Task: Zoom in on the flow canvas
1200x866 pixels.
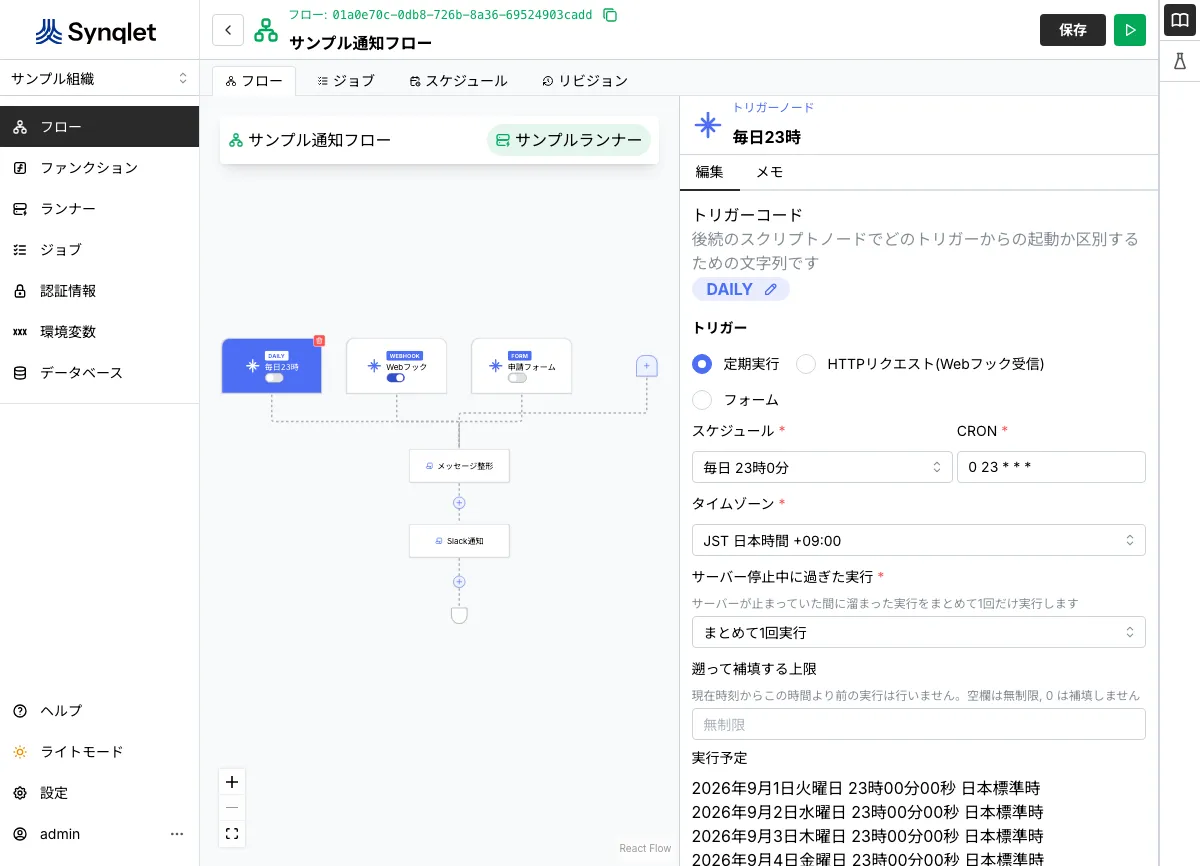Action: (232, 782)
